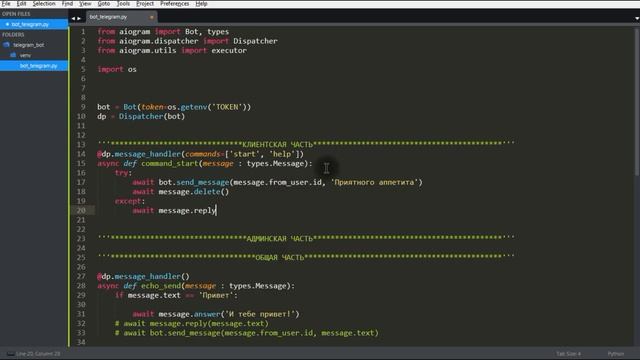The image size is (640, 360).
Task: Open the Find menu
Action: [x=67, y=4]
